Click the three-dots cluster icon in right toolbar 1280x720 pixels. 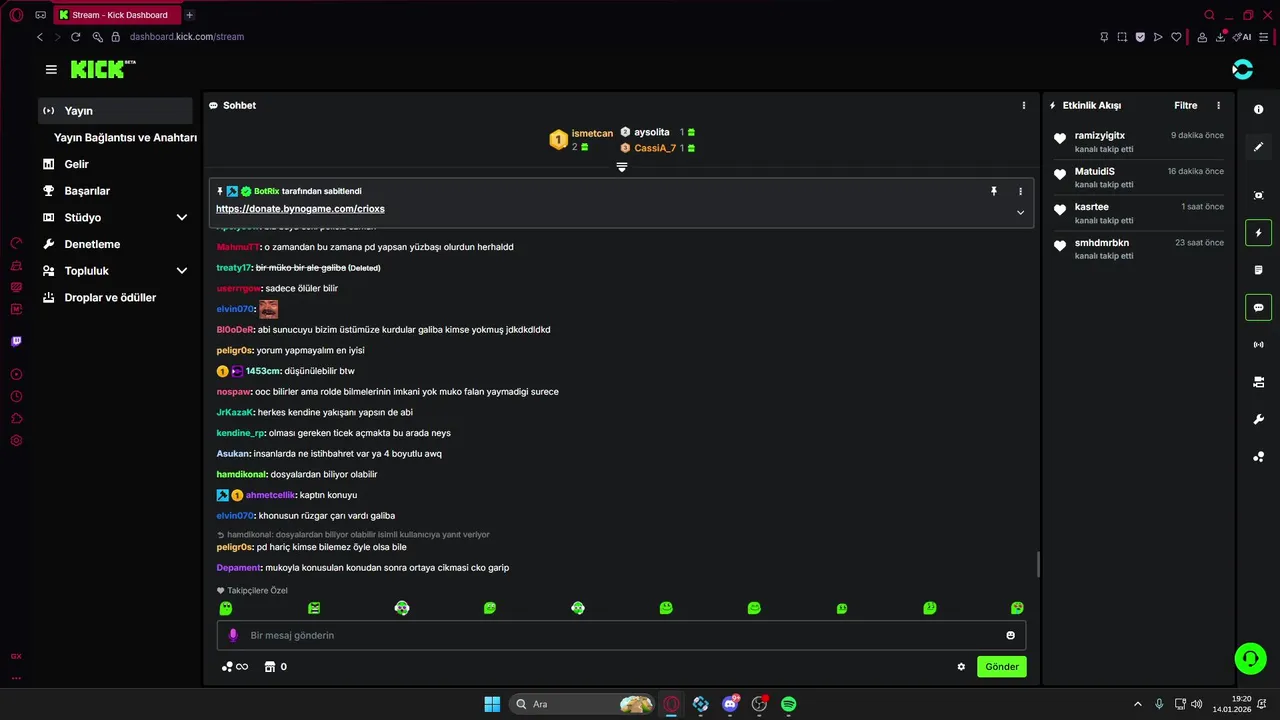pos(1259,457)
